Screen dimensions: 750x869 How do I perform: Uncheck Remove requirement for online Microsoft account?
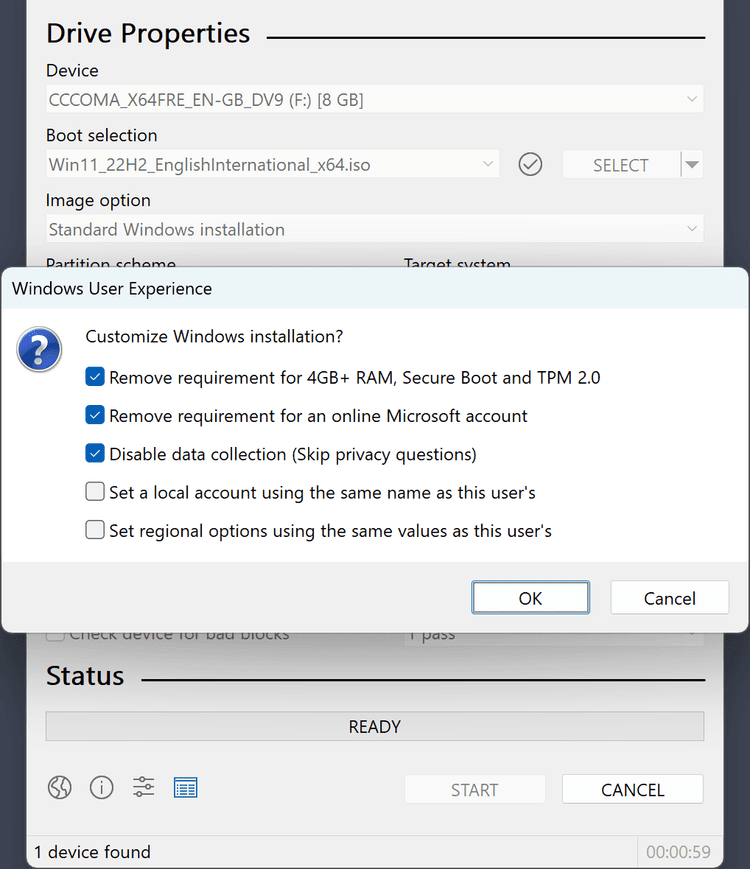95,416
